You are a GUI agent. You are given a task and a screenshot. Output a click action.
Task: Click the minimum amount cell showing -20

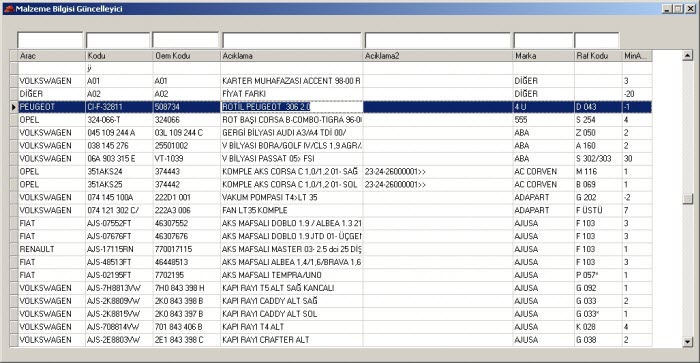637,94
